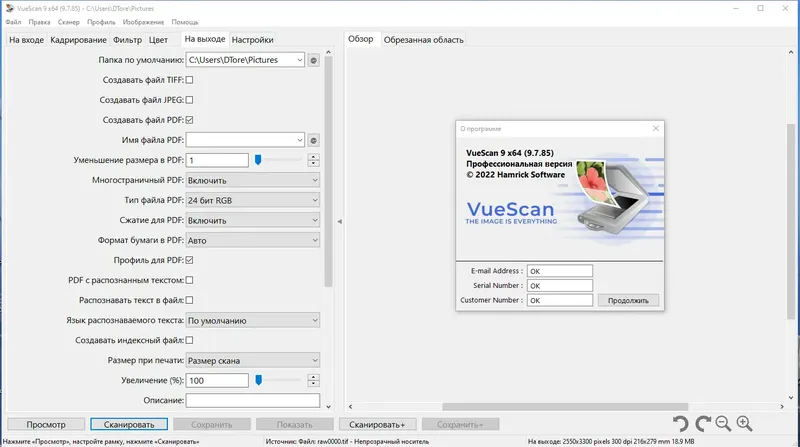Select the 'На выходе' tab

[x=205, y=39]
